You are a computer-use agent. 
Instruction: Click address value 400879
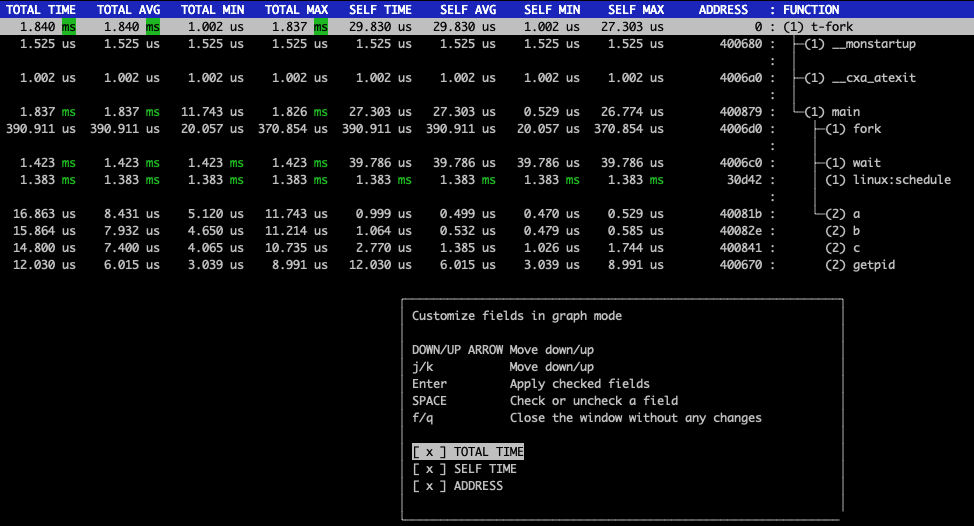point(740,112)
